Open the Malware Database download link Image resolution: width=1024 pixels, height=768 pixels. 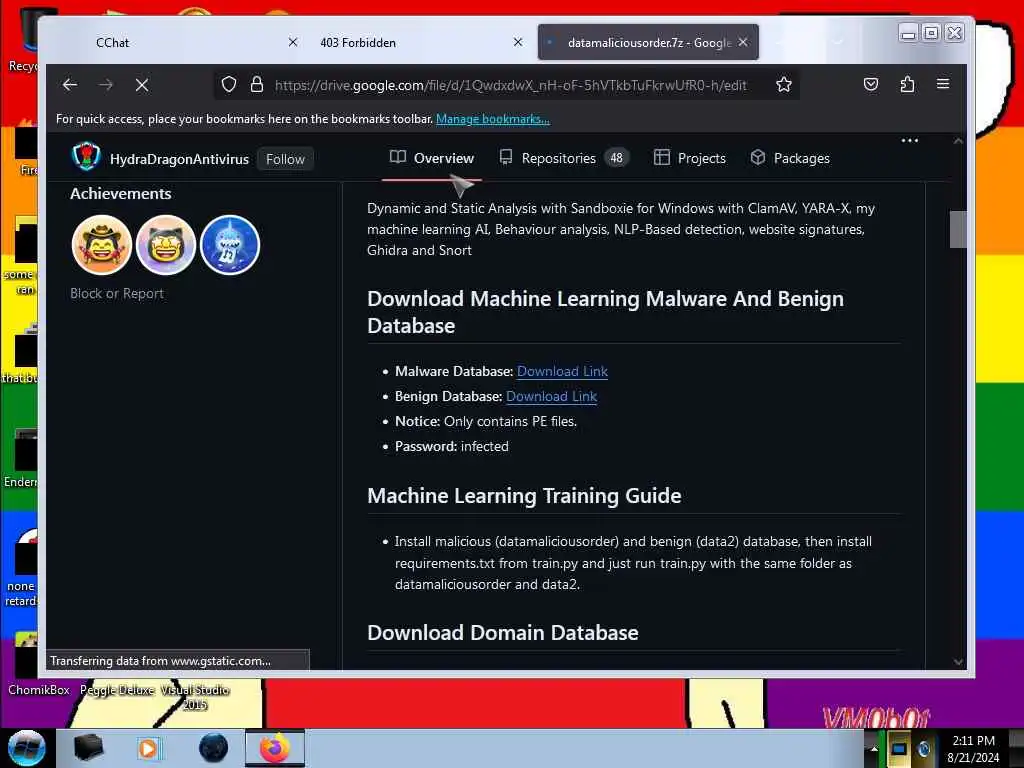point(562,371)
